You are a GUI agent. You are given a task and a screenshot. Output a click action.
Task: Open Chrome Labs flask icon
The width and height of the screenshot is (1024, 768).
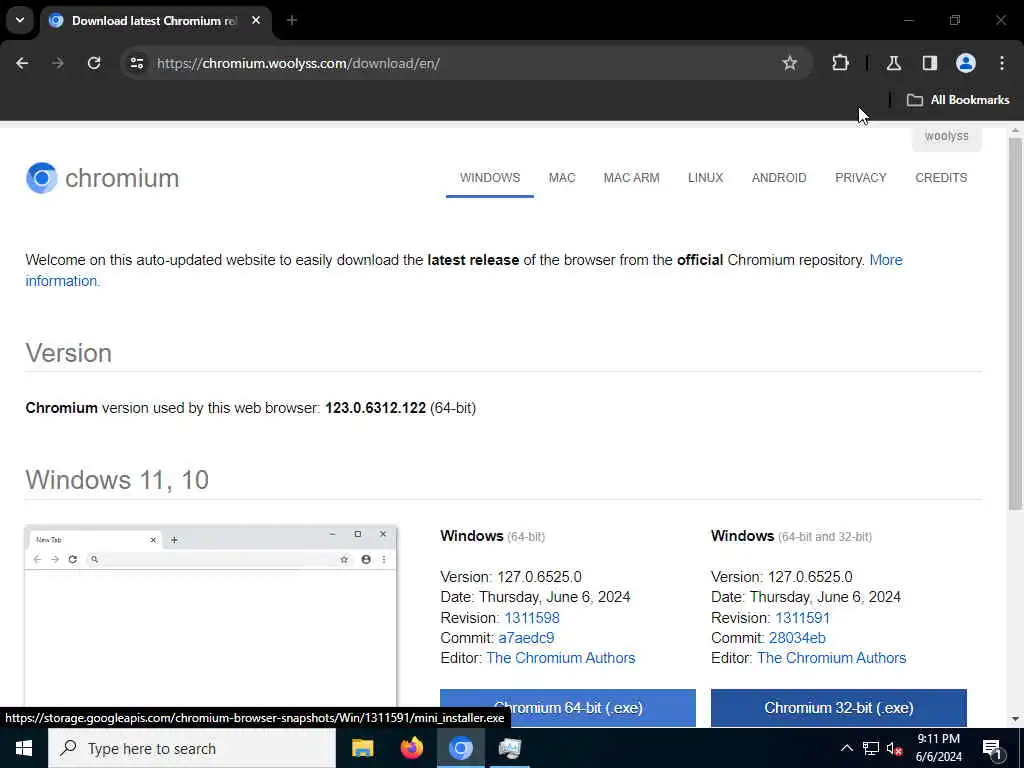893,63
